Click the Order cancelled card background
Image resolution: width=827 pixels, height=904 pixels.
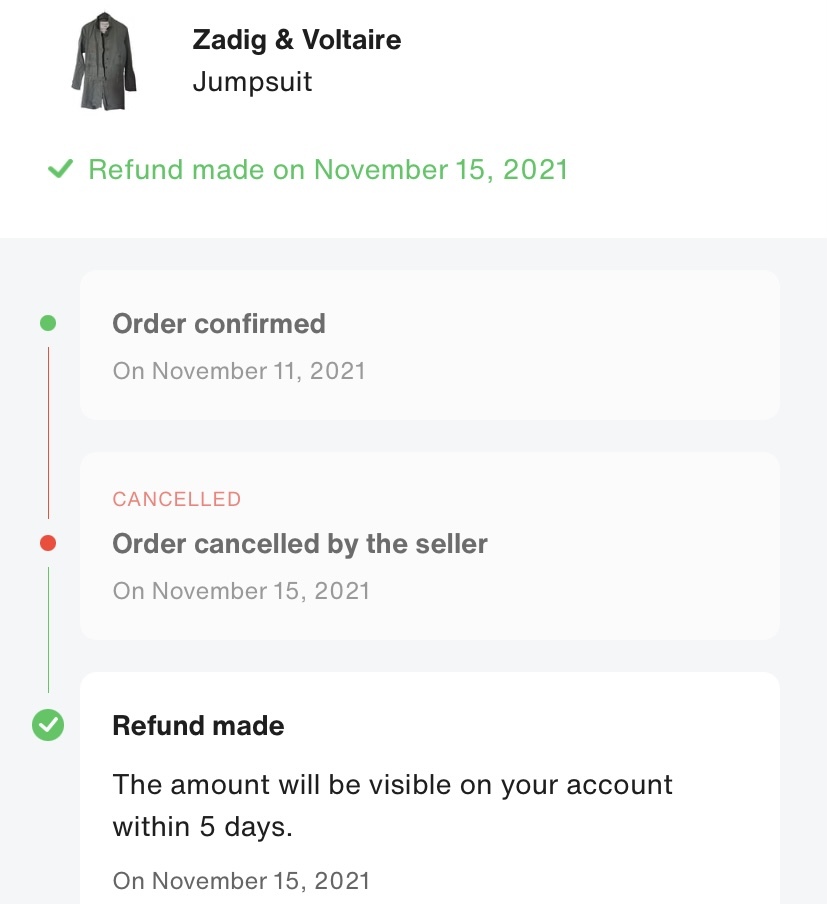coord(430,546)
